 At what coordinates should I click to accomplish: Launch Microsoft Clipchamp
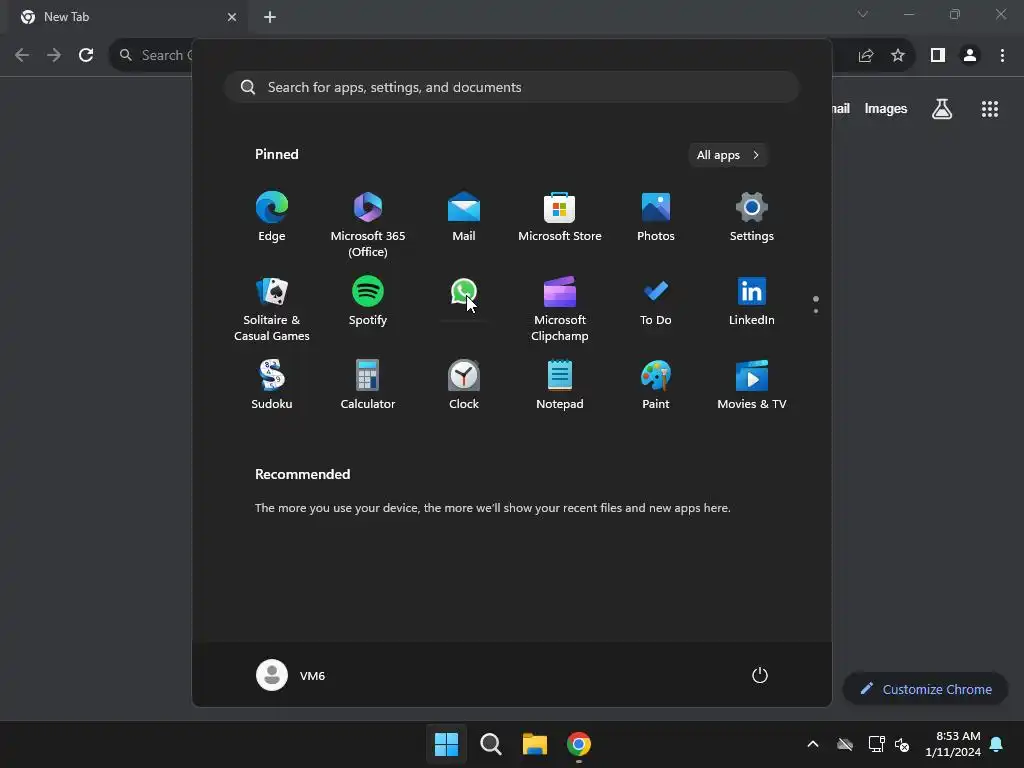point(560,309)
